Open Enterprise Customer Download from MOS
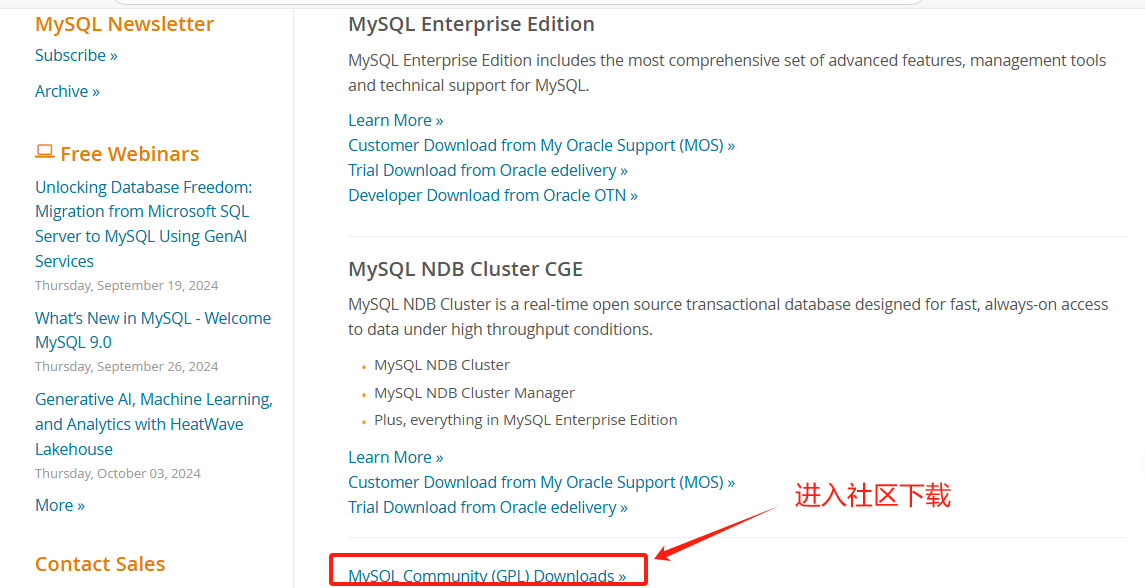The height and width of the screenshot is (588, 1145). 541,145
